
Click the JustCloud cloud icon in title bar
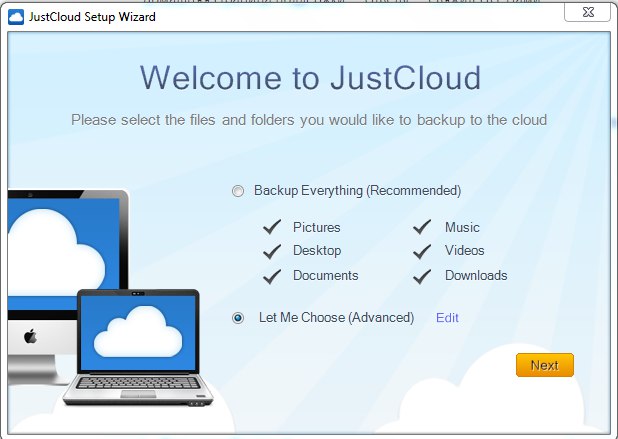click(16, 17)
